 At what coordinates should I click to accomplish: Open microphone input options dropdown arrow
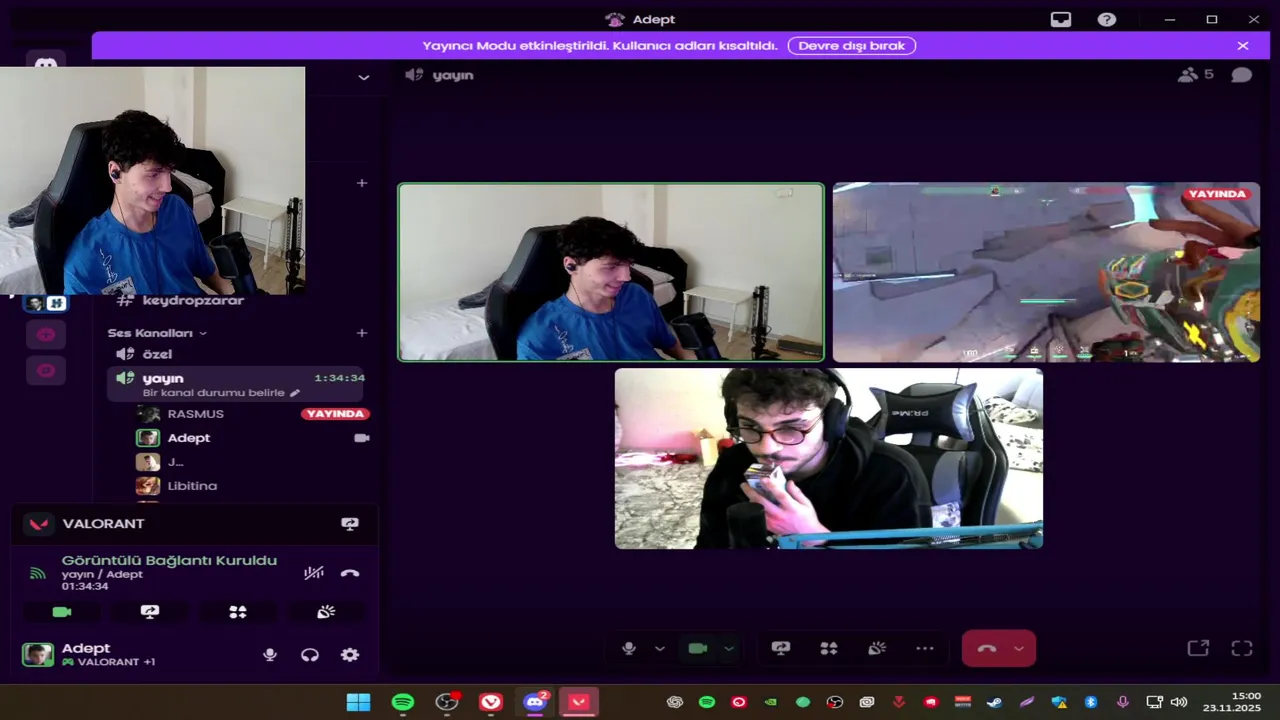tap(660, 648)
